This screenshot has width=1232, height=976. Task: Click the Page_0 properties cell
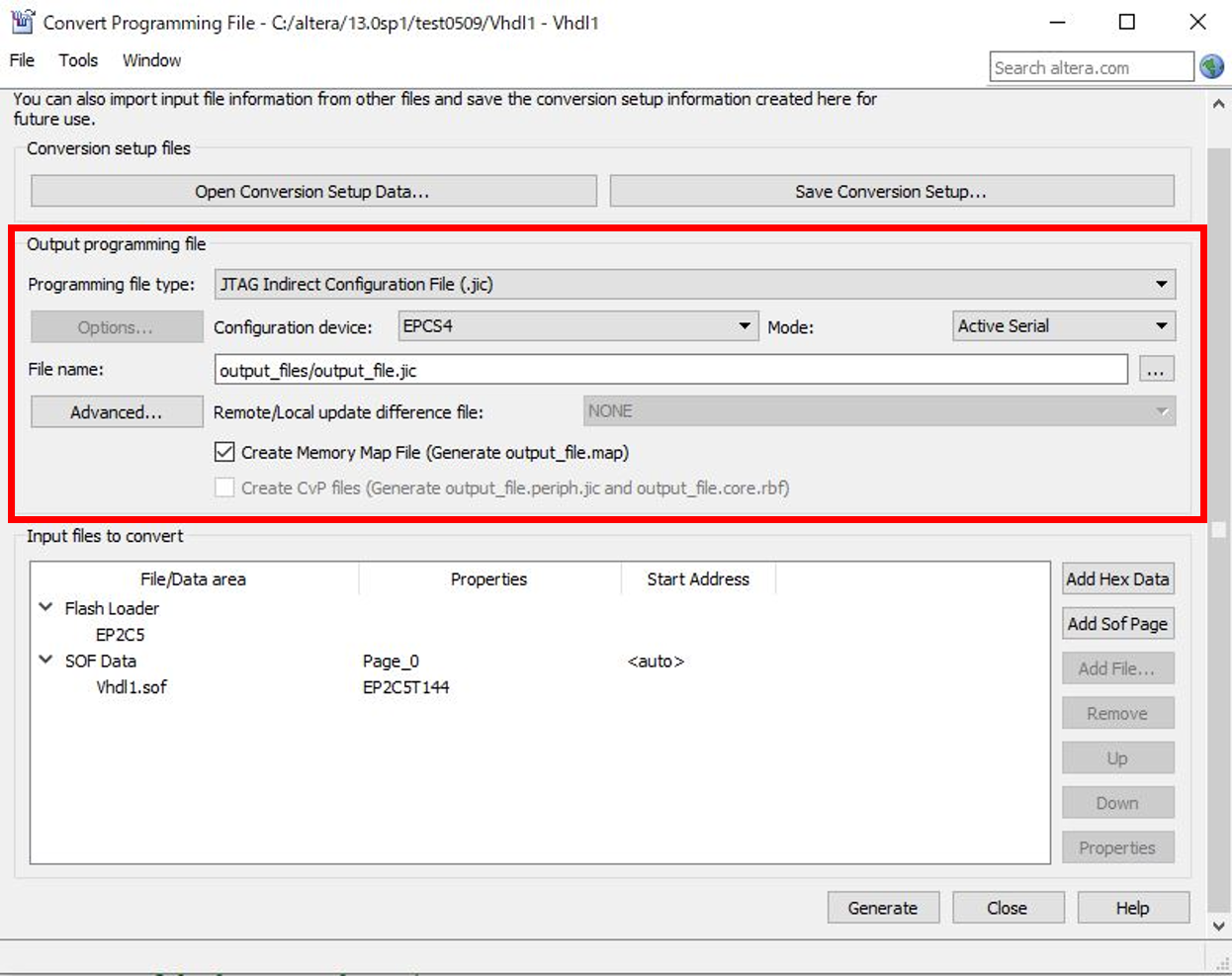[391, 661]
